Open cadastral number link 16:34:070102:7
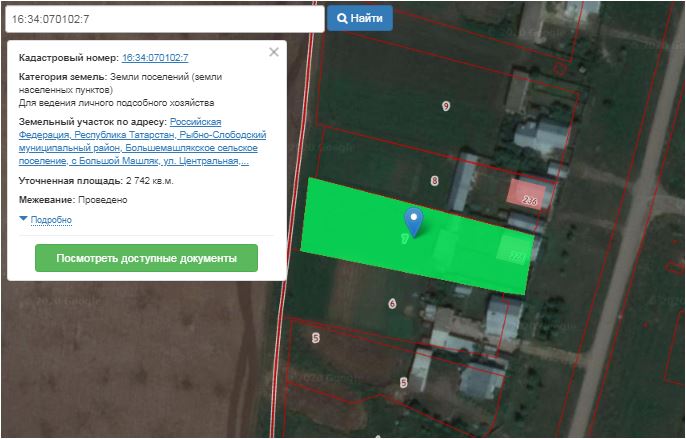This screenshot has height=439, width=686. tap(155, 59)
